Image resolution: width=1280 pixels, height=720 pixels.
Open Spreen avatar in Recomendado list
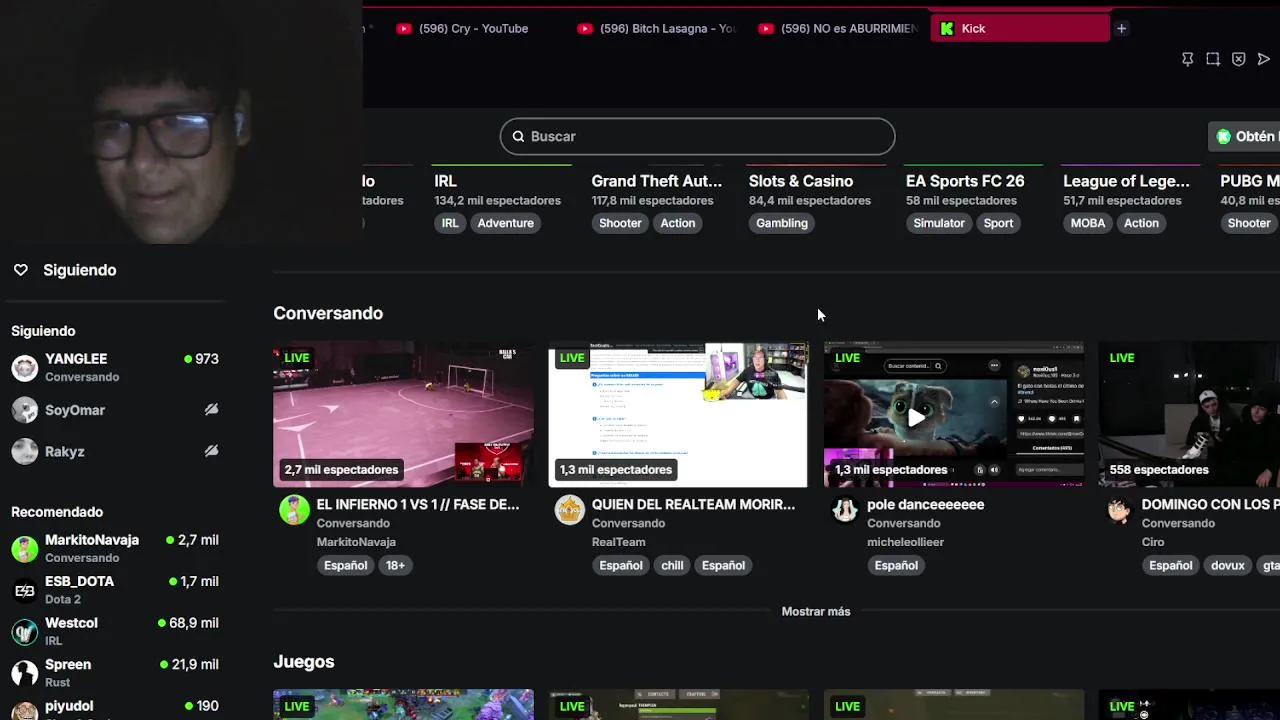[x=25, y=673]
